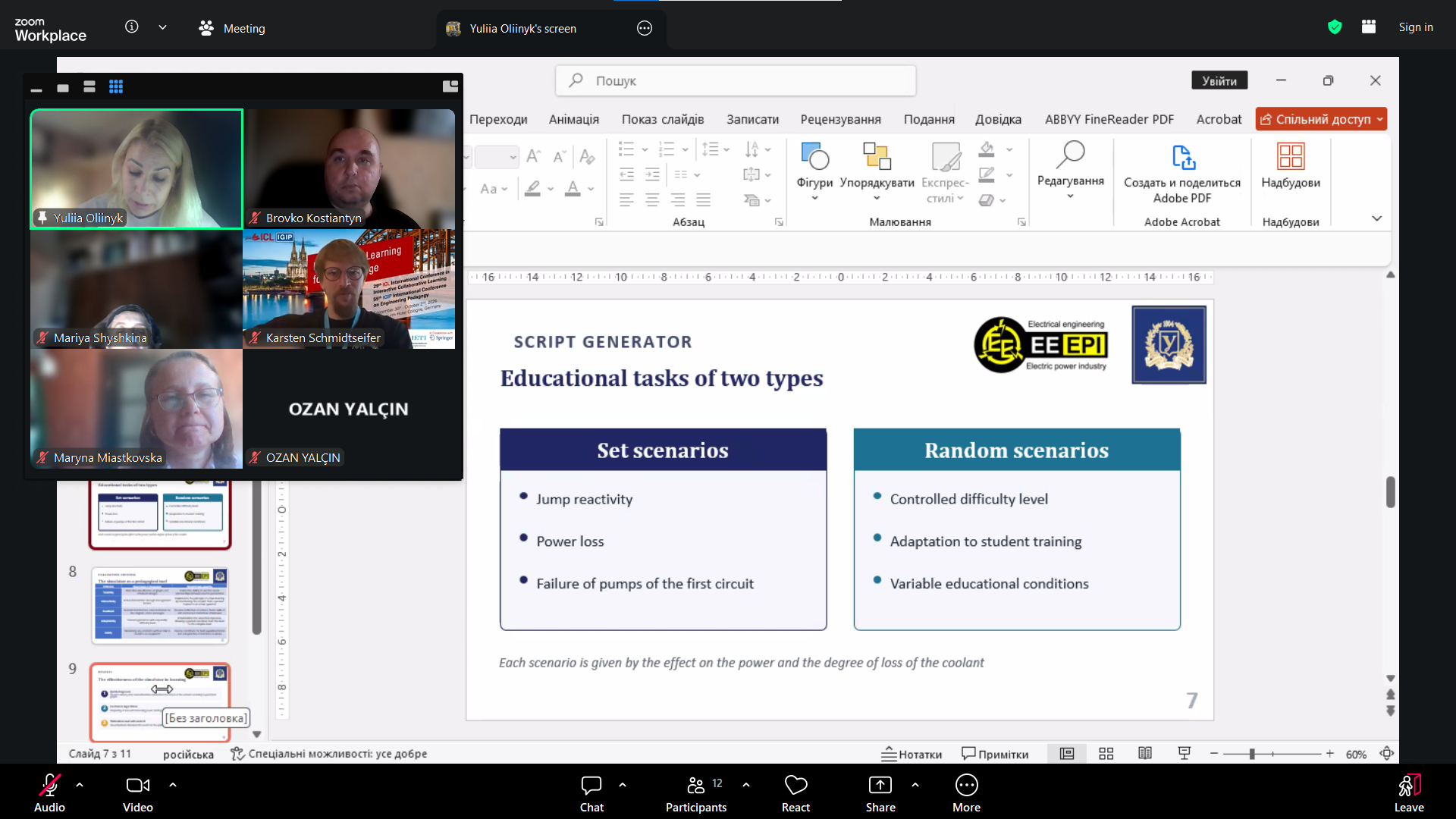Toggle the Notes pane in status bar
1456x819 pixels.
tap(912, 754)
